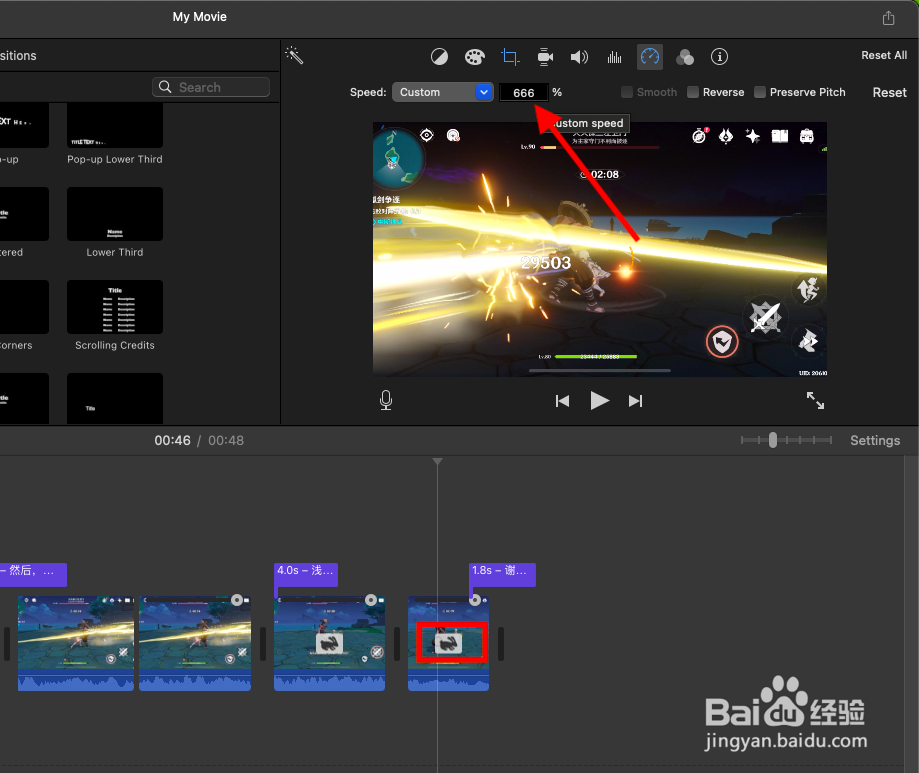Click Reset All adjustments
Screen dimensions: 919x773
click(x=884, y=55)
